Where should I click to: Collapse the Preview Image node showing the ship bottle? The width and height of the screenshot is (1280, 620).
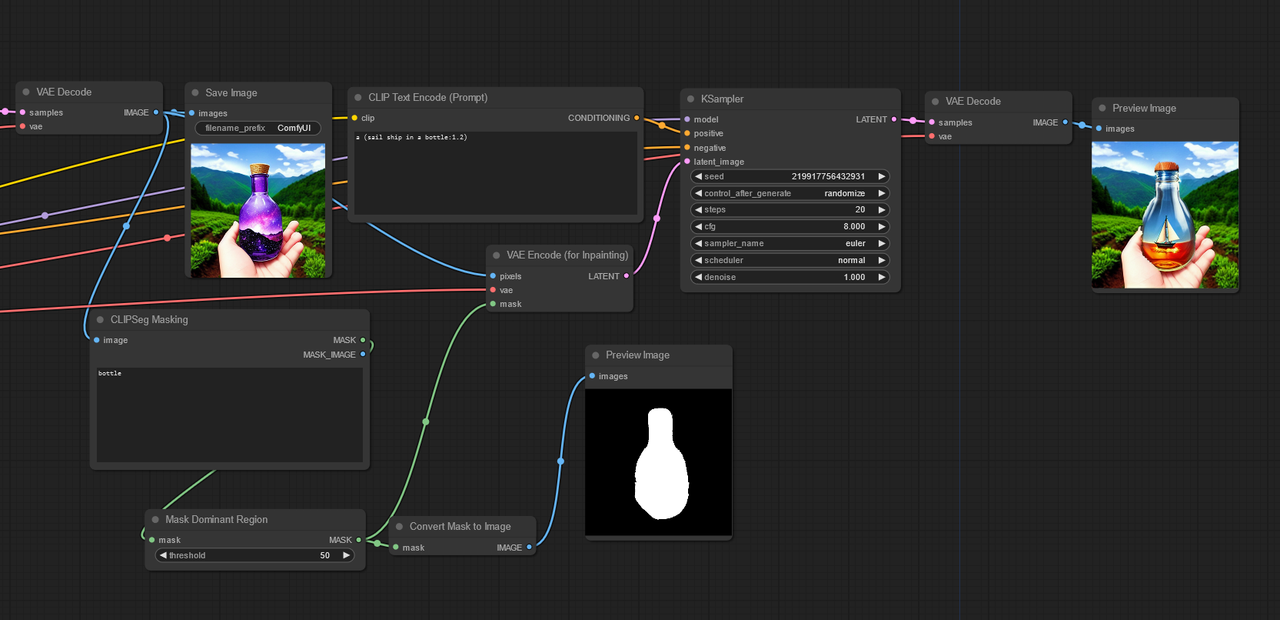point(1102,108)
